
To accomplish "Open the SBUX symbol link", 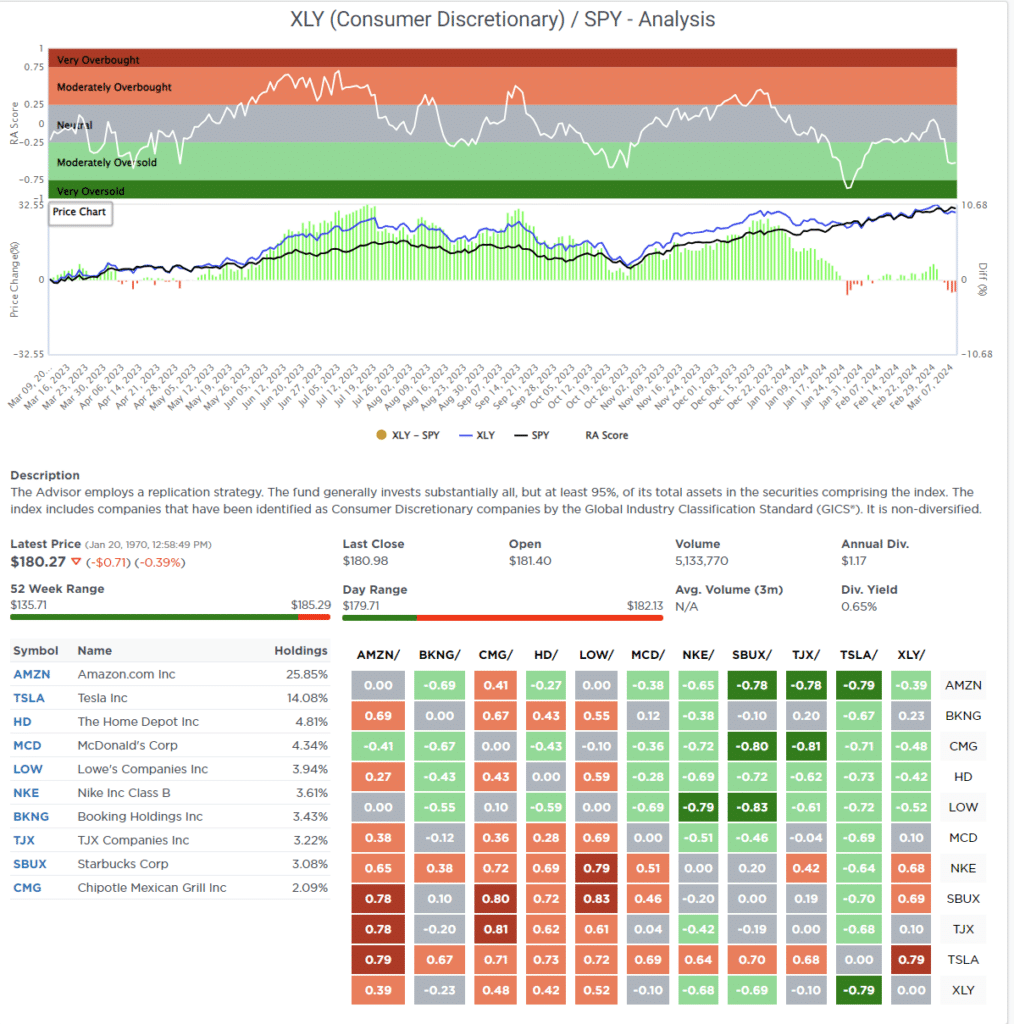I will [30, 864].
